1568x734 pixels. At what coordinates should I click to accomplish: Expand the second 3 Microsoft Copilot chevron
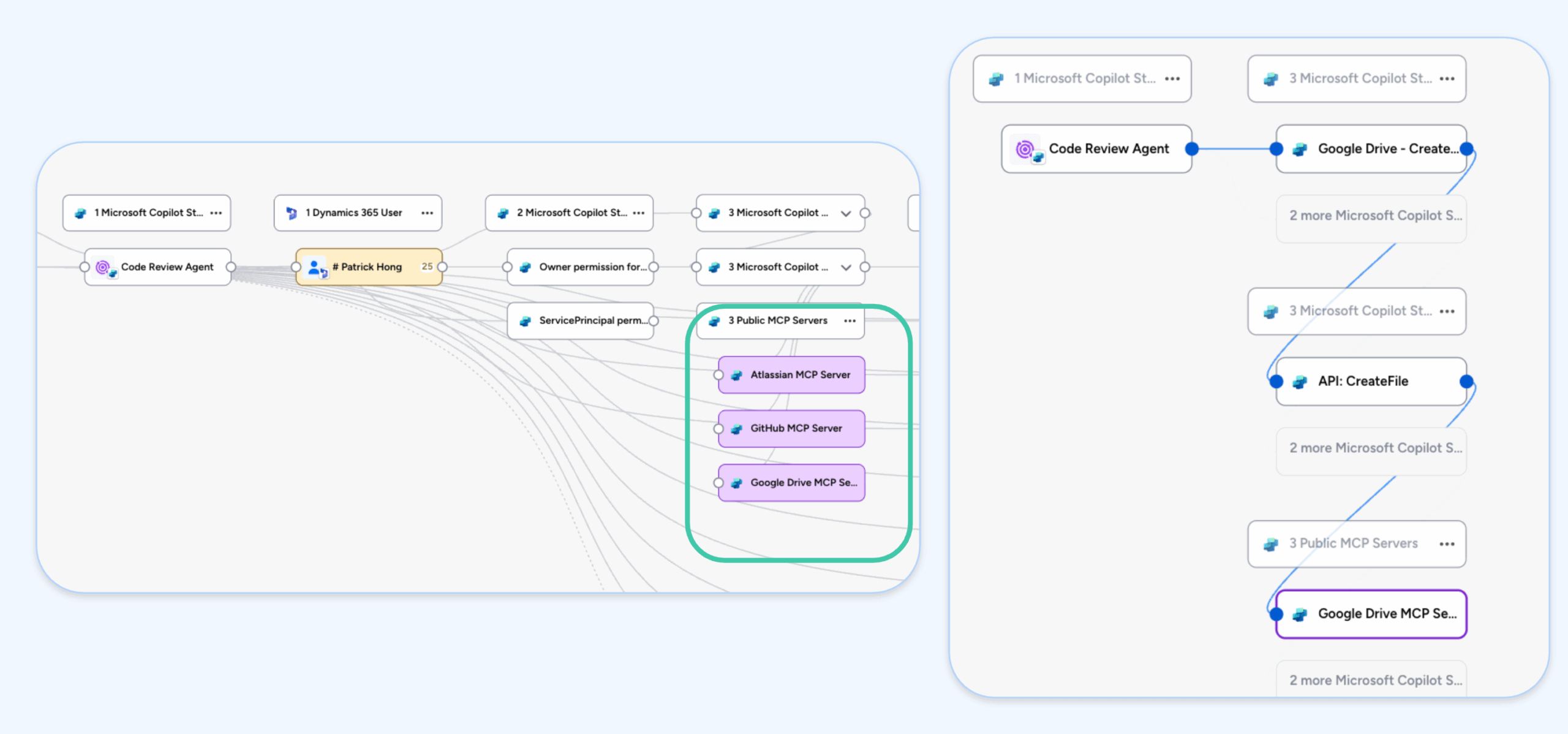click(846, 267)
